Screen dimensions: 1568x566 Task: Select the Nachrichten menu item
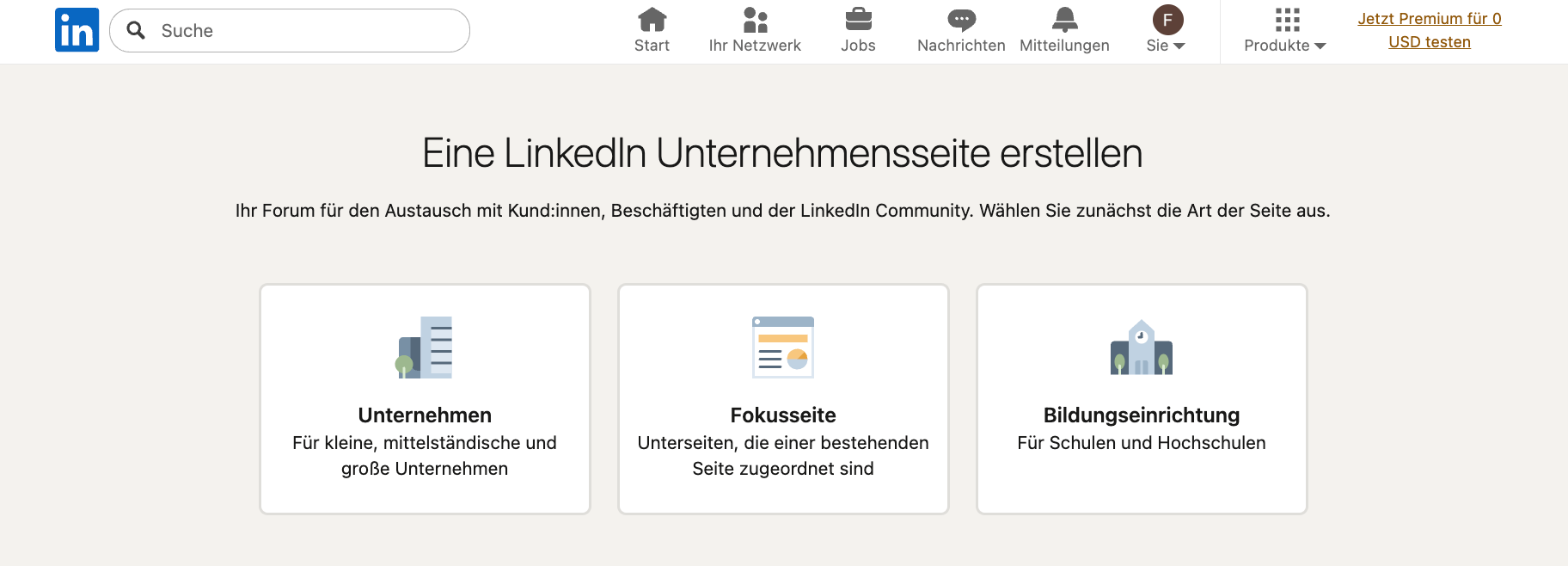coord(960,46)
